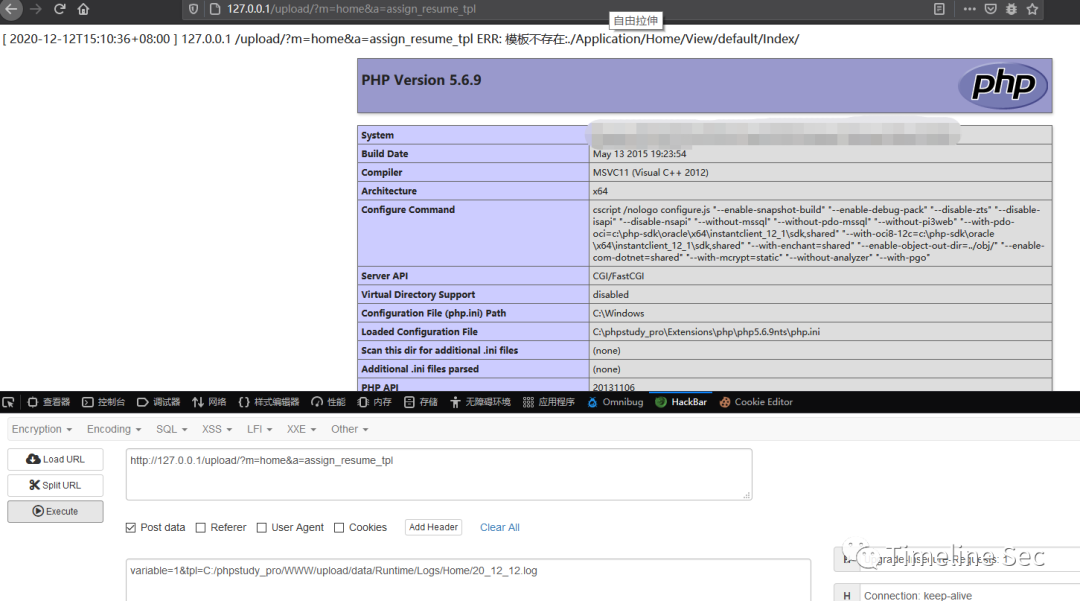Open the SQL dropdown menu

click(171, 429)
